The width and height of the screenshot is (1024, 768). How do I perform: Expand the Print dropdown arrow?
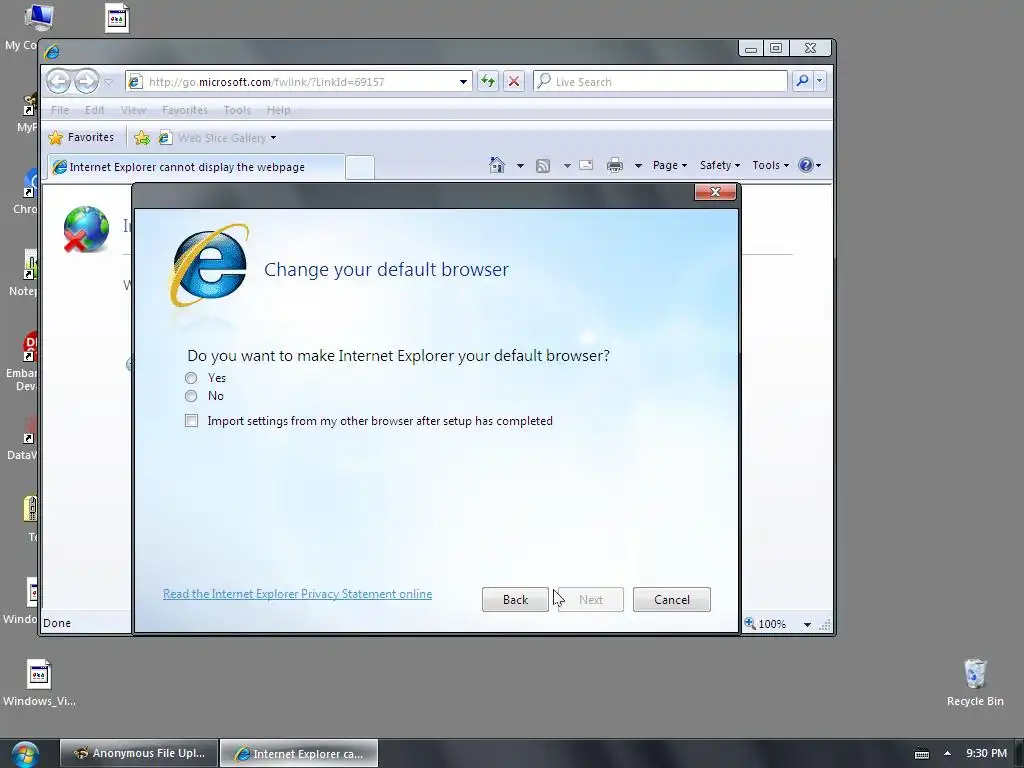coord(638,166)
